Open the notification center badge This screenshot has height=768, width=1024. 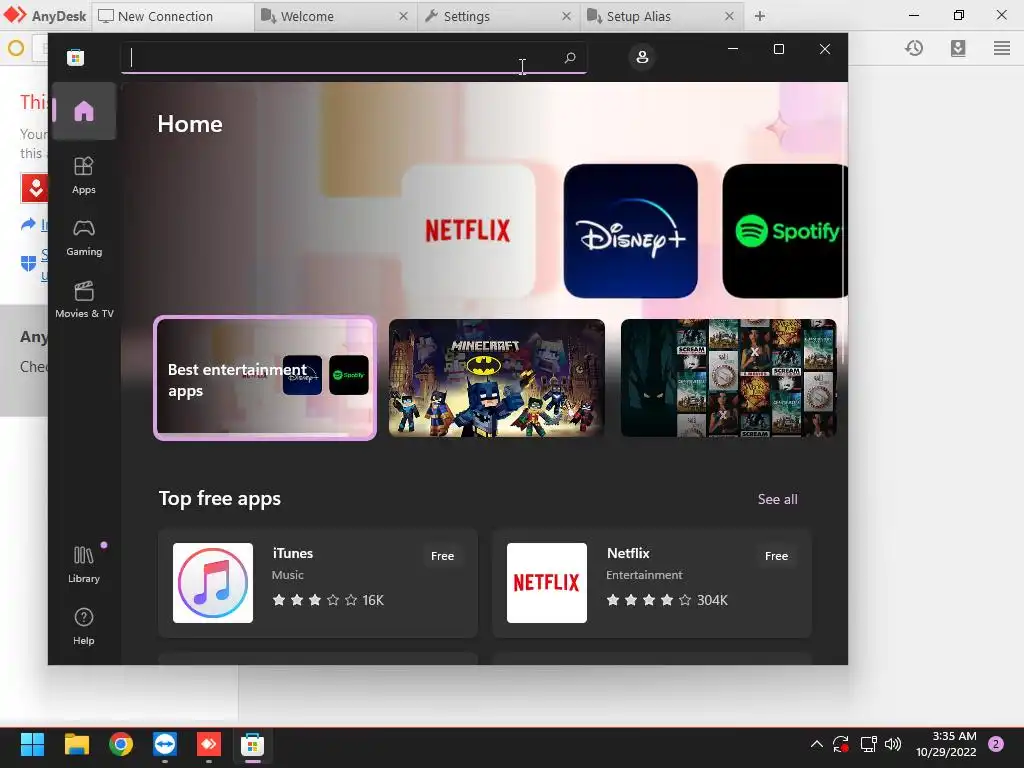[995, 744]
